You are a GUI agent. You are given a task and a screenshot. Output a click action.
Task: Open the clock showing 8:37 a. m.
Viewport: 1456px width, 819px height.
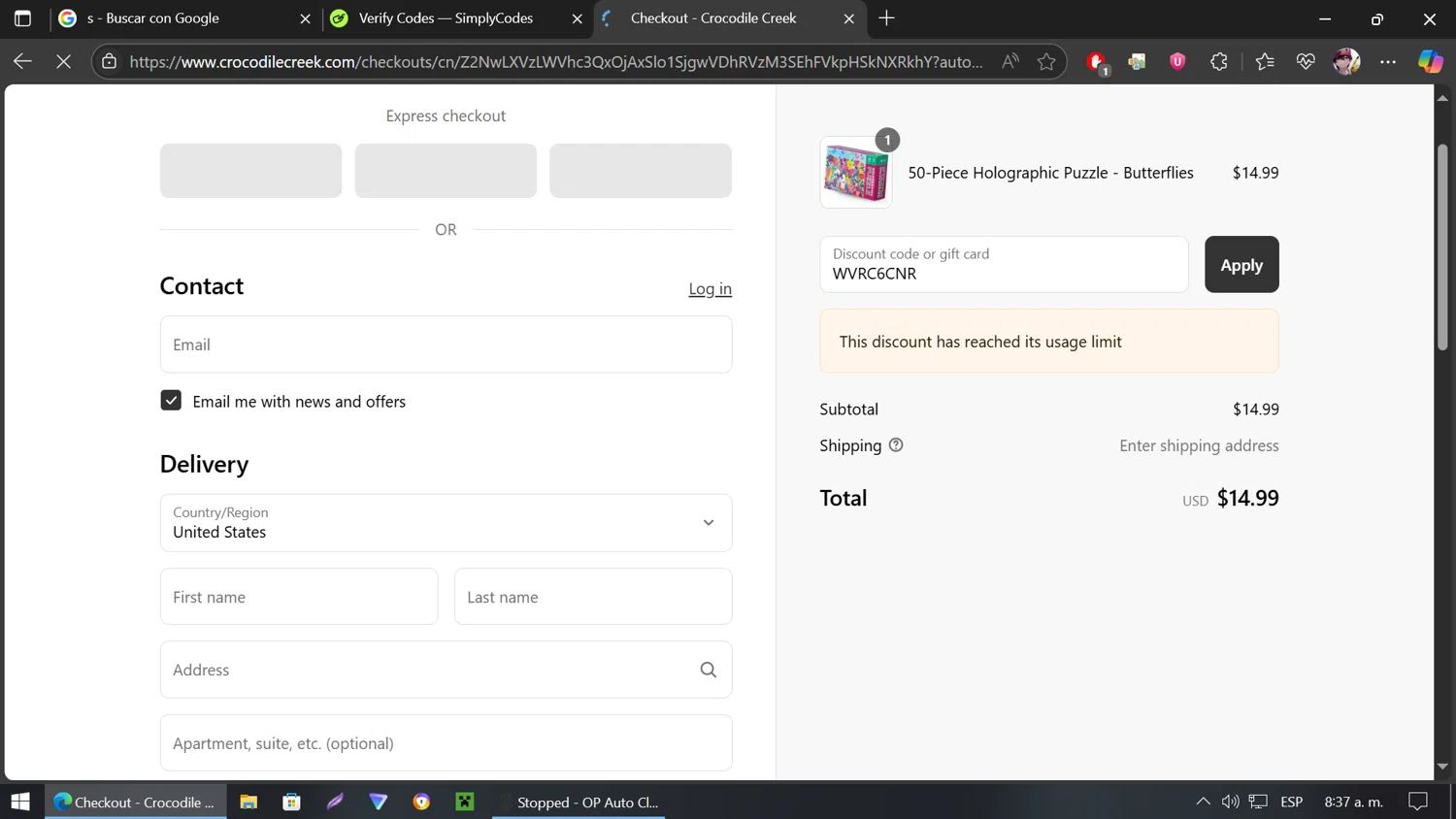pos(1353,802)
